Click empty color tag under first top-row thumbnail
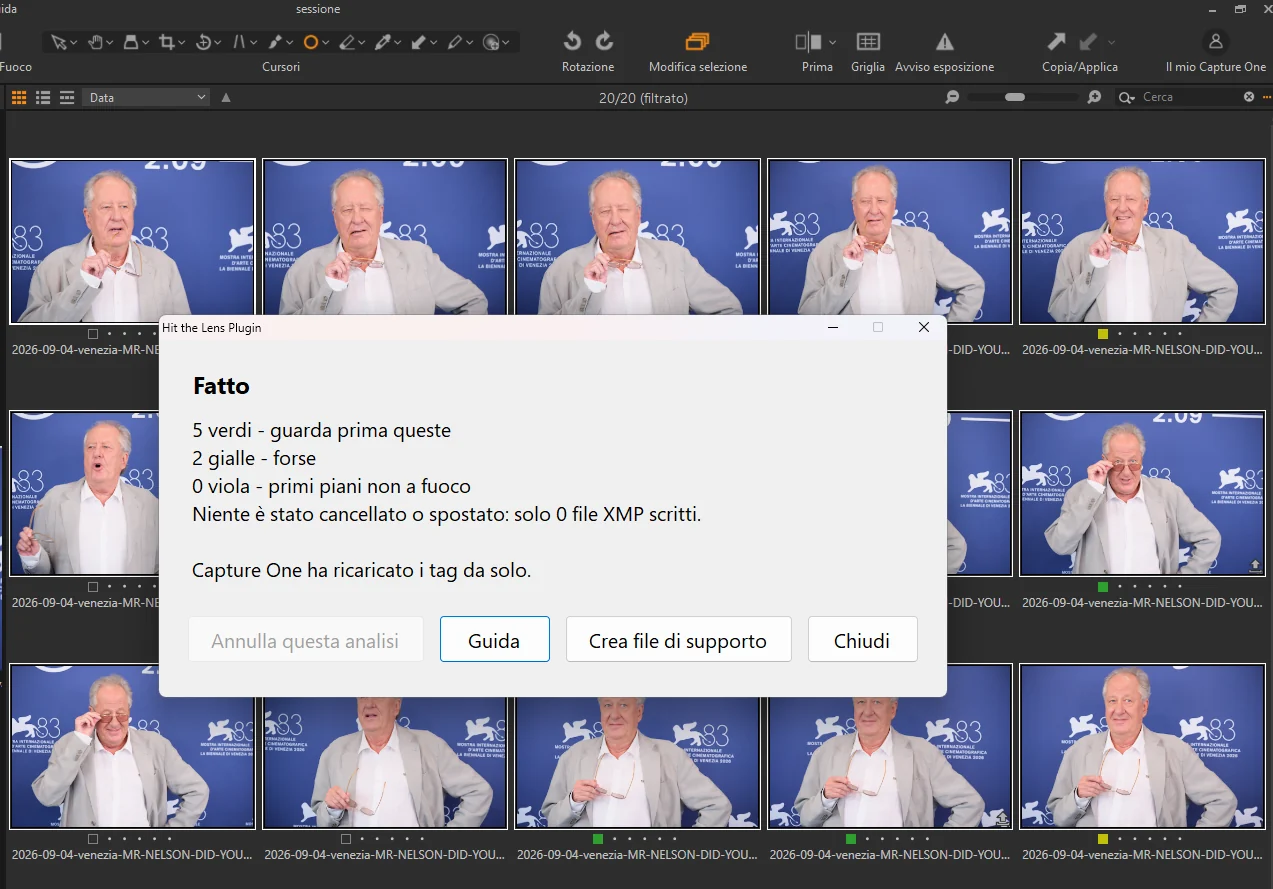The image size is (1273, 889). click(93, 334)
